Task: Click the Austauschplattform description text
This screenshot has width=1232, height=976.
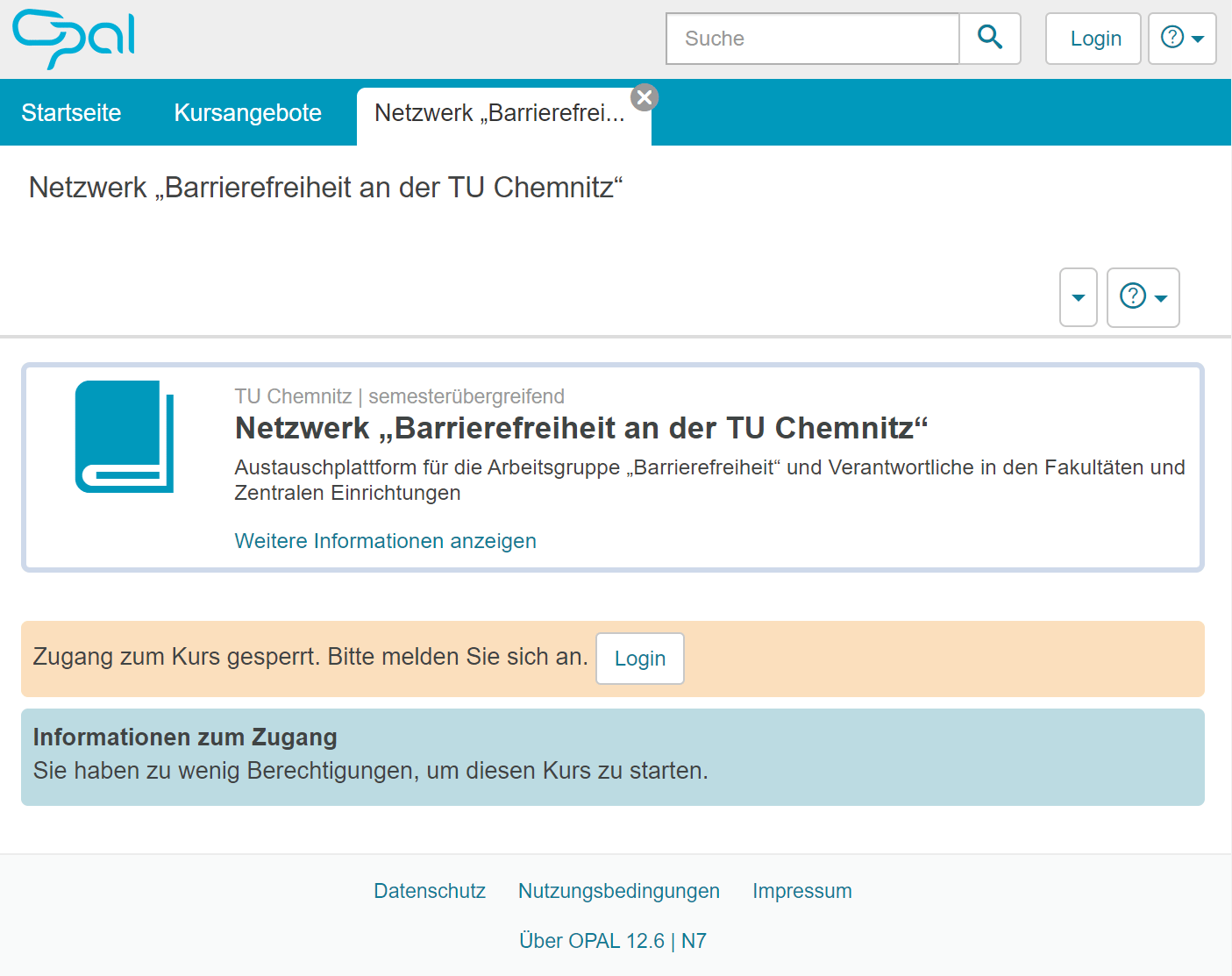Action: tap(709, 480)
